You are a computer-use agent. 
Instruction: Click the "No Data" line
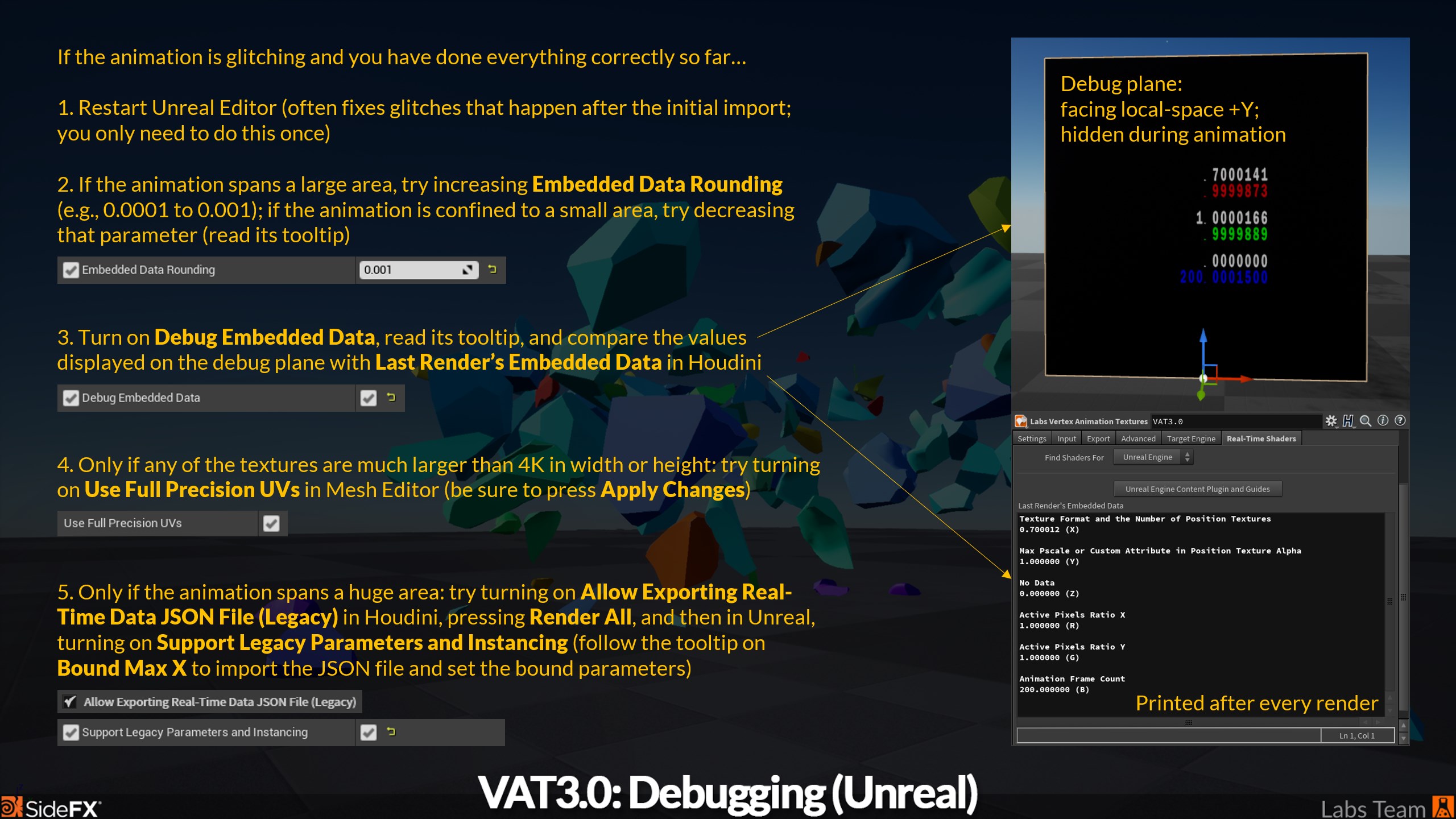pyautogui.click(x=1037, y=583)
